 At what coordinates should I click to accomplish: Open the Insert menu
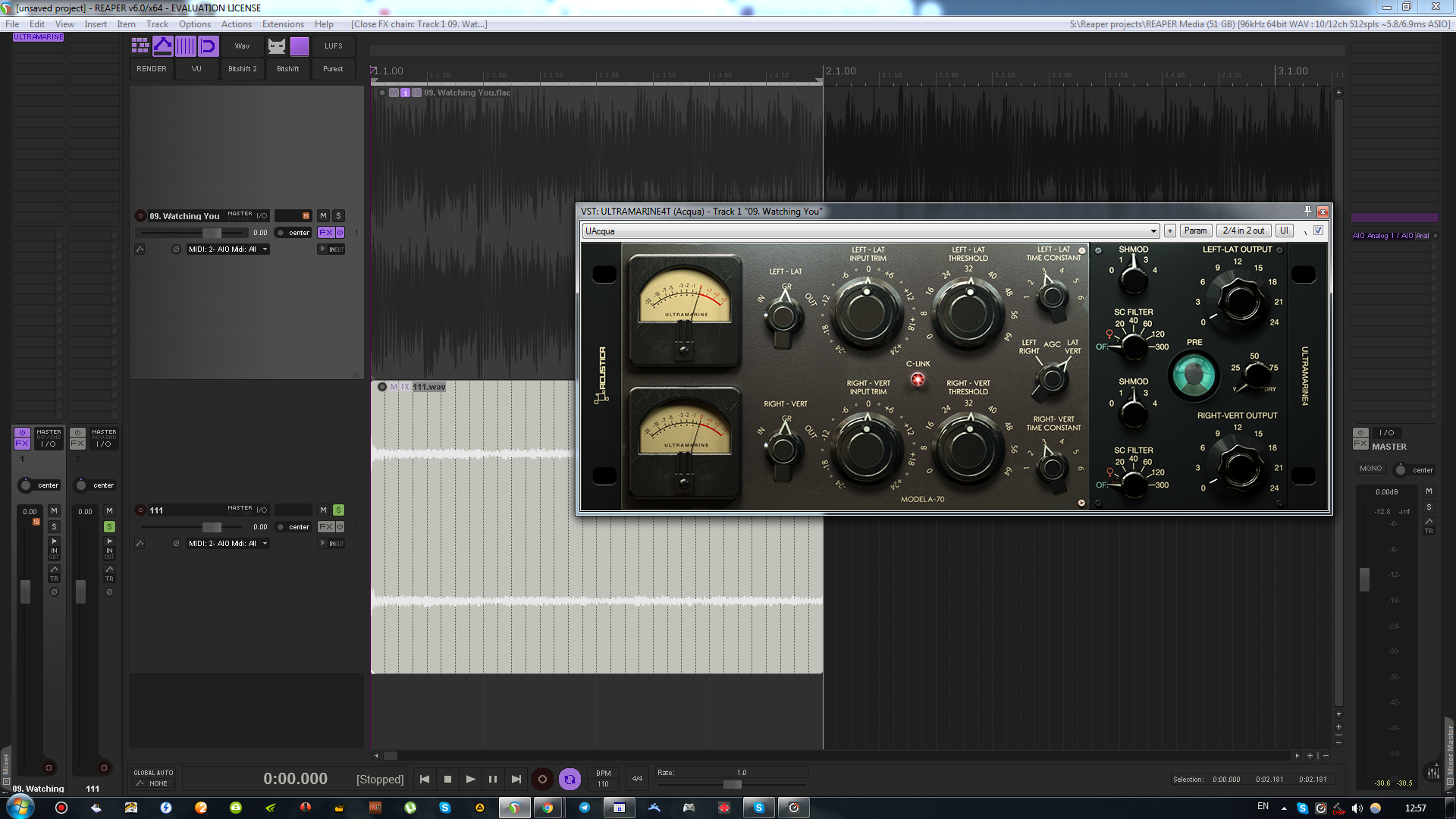coord(96,24)
